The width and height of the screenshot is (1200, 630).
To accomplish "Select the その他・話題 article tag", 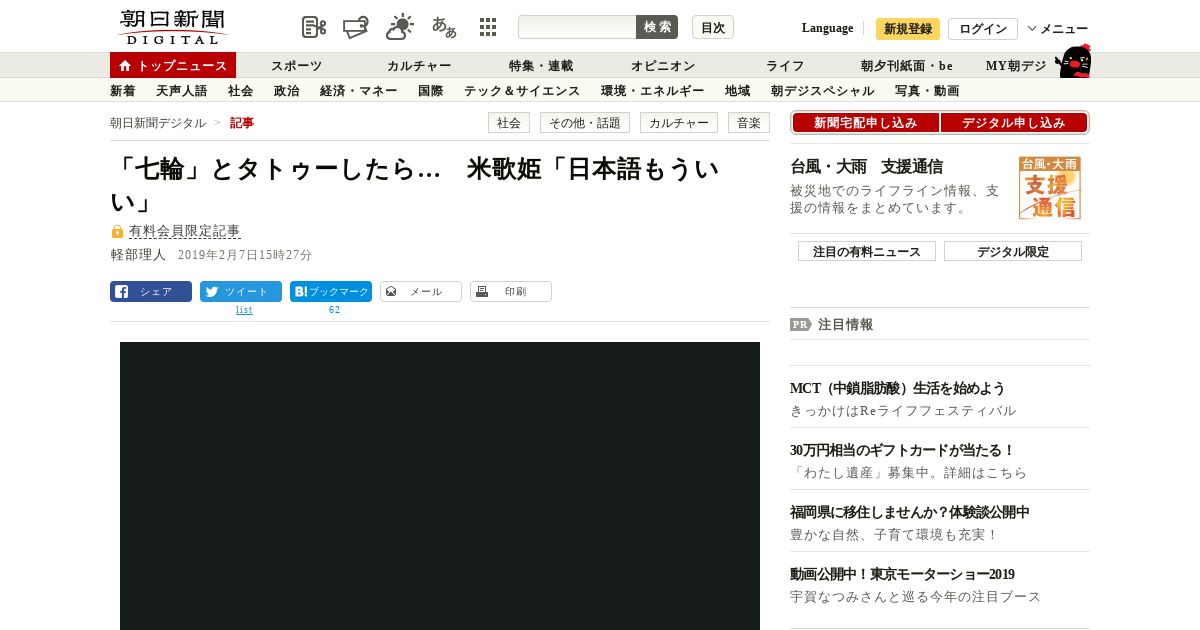I will [x=585, y=123].
